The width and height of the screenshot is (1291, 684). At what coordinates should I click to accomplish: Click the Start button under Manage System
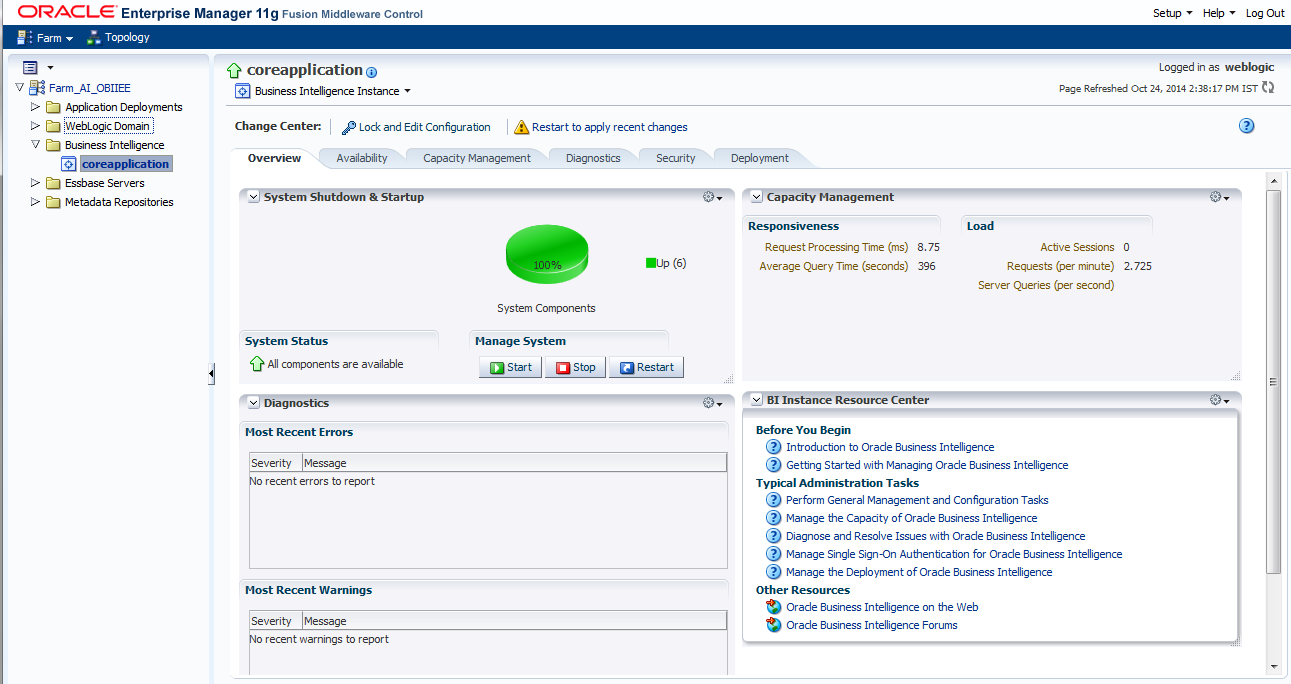pyautogui.click(x=510, y=367)
